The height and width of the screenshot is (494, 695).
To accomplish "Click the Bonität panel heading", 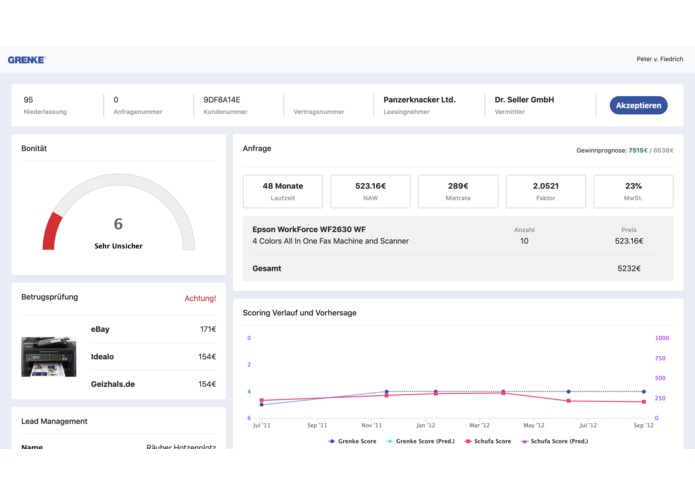I will (x=34, y=148).
